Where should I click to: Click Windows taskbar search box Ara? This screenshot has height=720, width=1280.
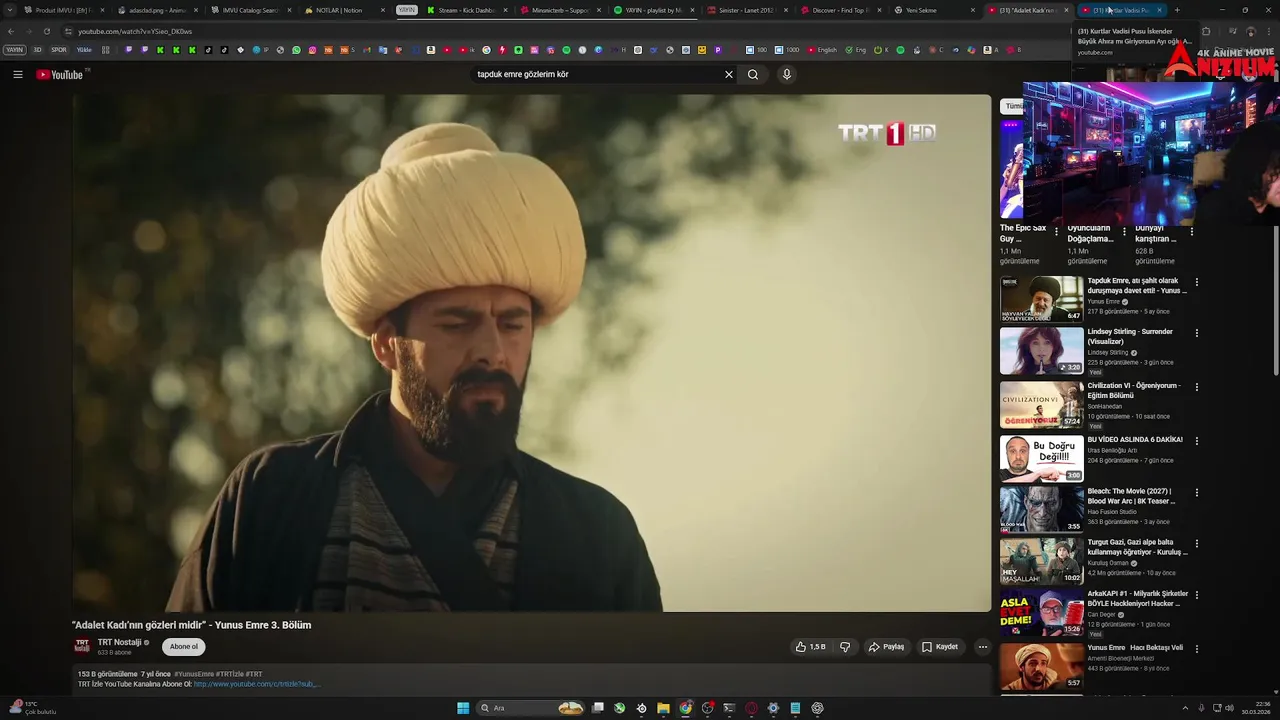click(x=530, y=708)
